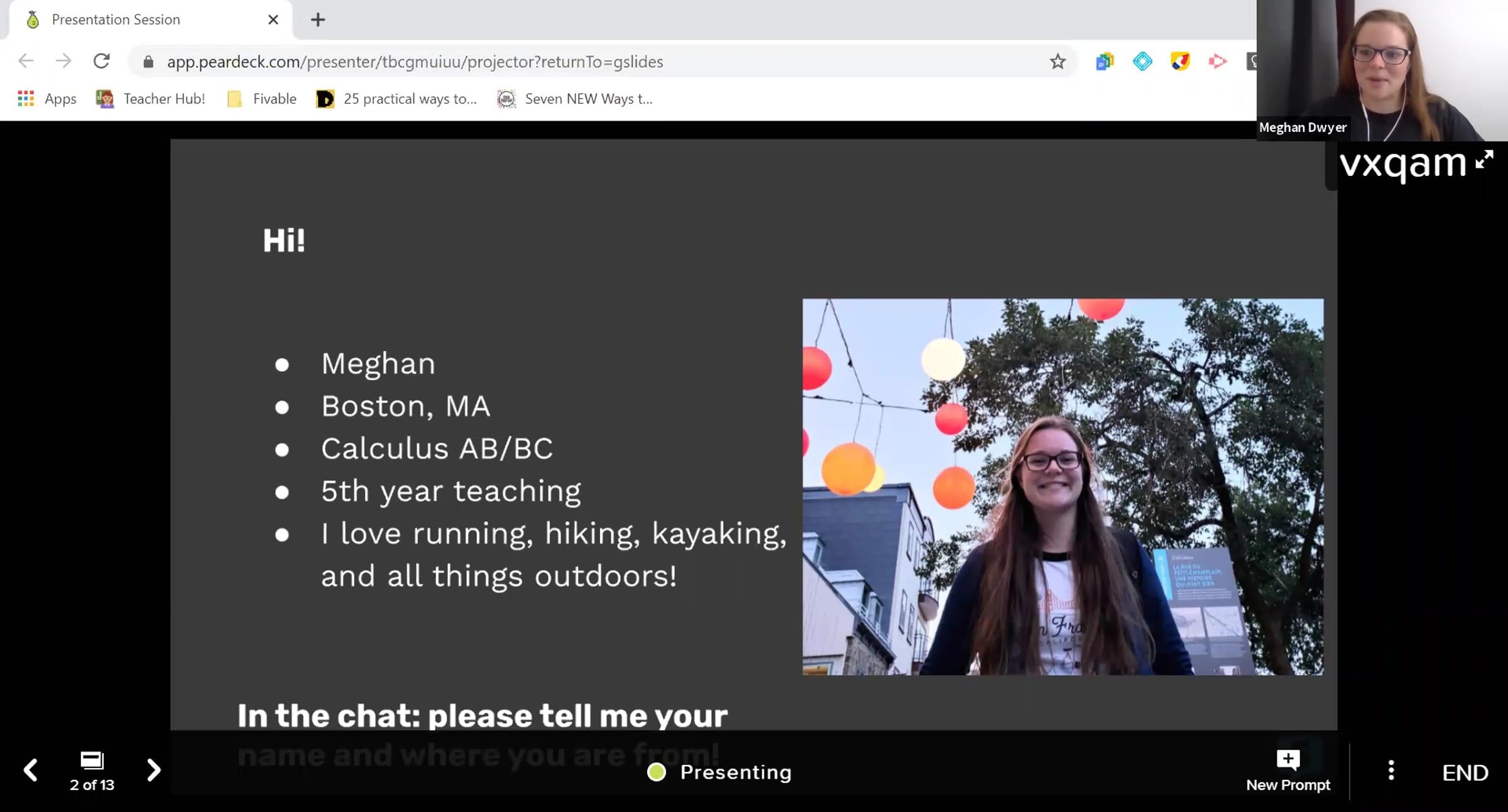Click the browser forward arrow
Screen dimensions: 1508x812
pyautogui.click(x=63, y=62)
